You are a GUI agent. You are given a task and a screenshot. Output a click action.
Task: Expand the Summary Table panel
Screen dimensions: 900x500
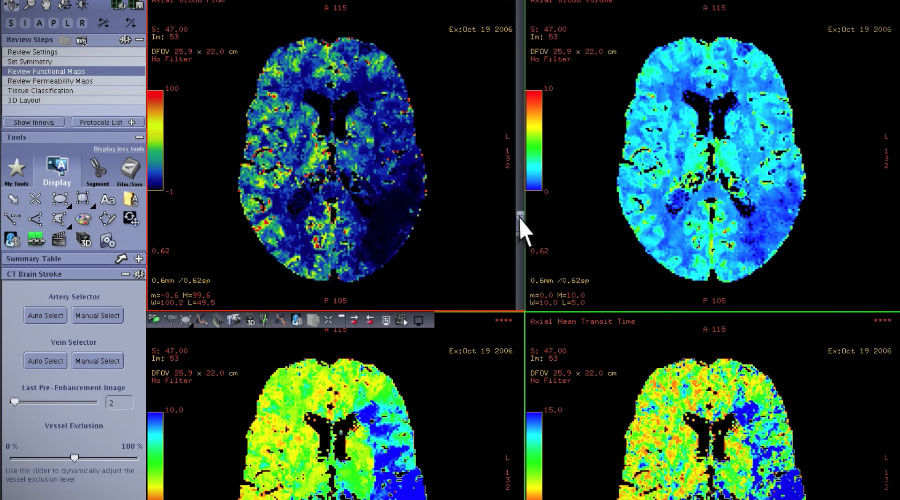point(138,259)
